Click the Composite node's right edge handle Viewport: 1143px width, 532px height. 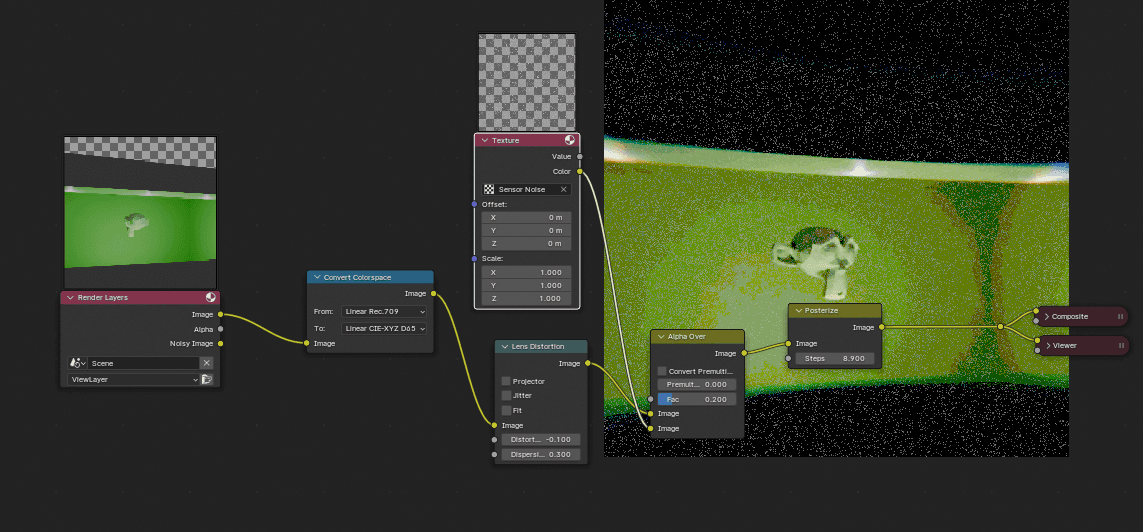point(1120,317)
